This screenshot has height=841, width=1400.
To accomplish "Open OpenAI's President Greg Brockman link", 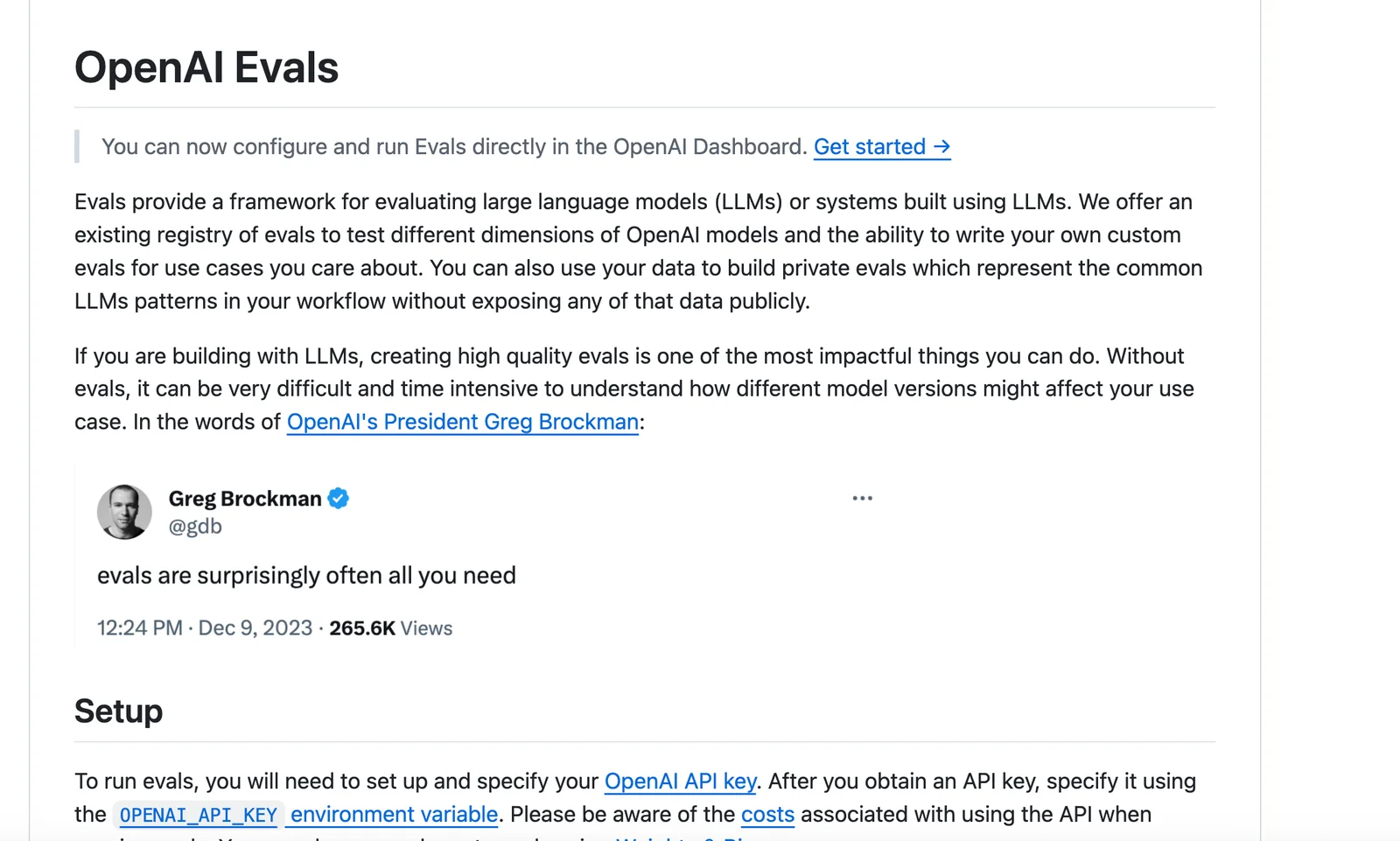I will point(462,422).
